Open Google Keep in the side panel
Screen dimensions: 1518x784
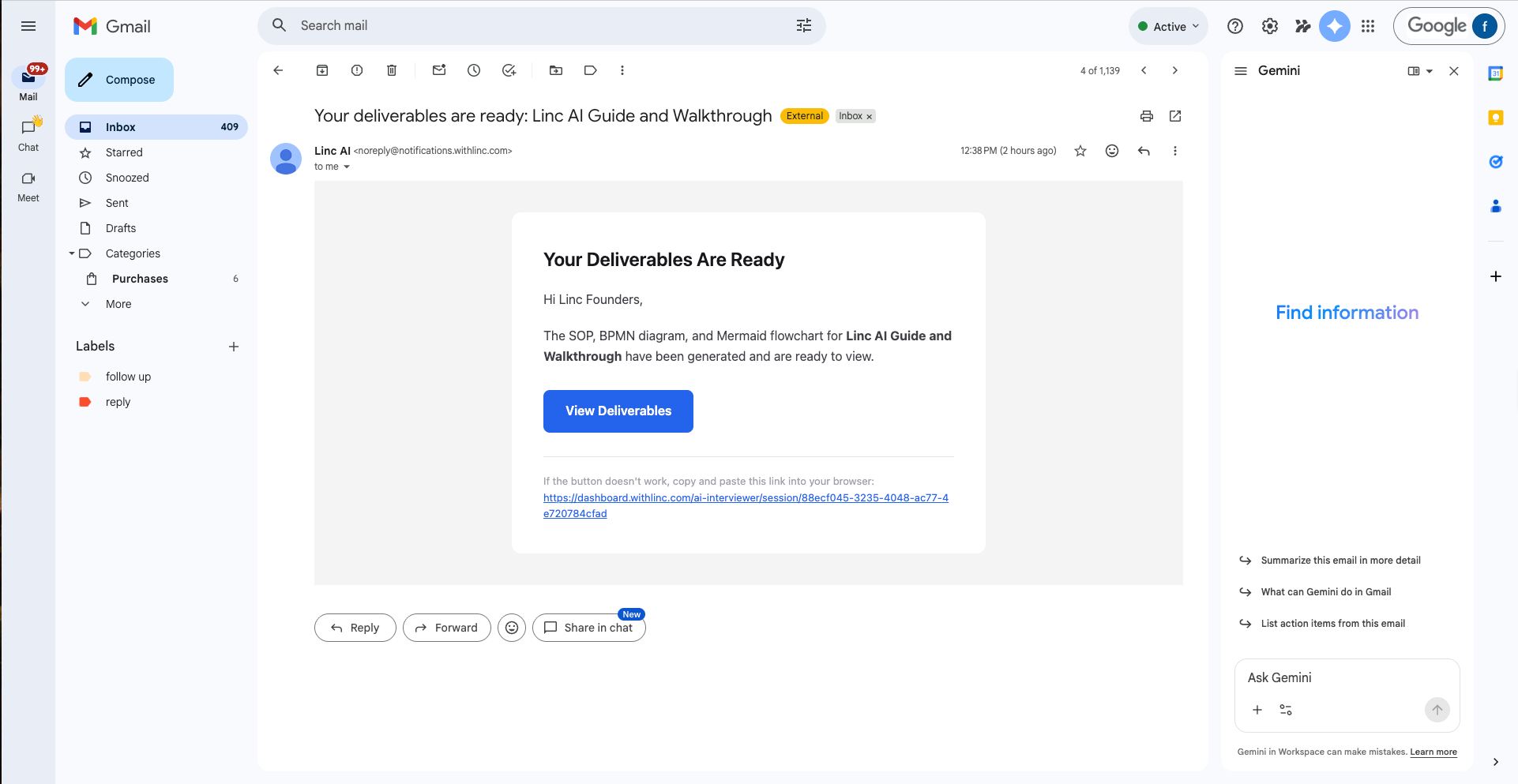[x=1495, y=118]
